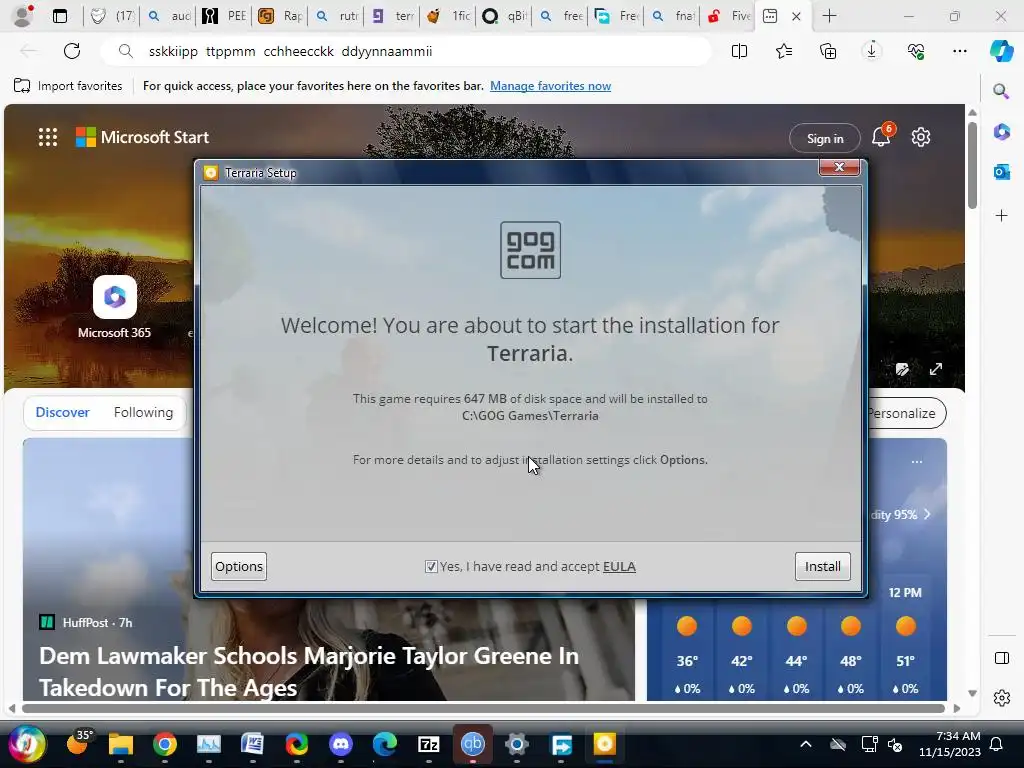Switch to the qBit browser tab

[x=504, y=16]
